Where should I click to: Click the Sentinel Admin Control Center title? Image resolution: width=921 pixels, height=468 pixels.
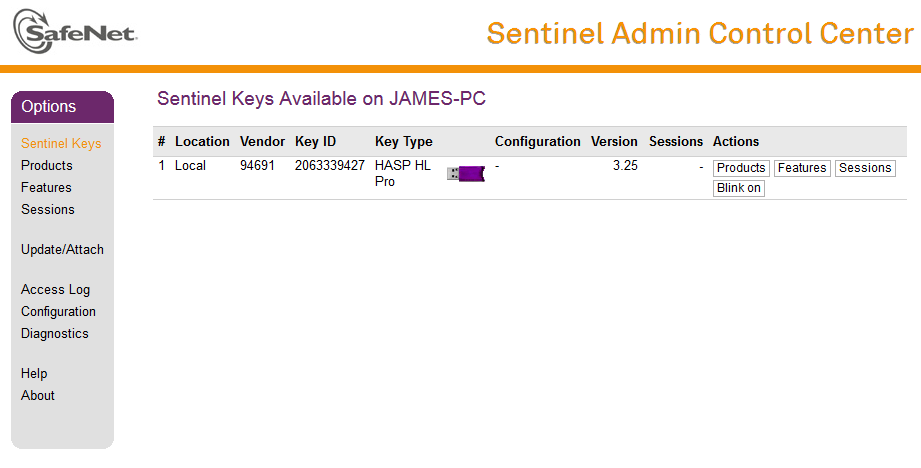tap(699, 33)
